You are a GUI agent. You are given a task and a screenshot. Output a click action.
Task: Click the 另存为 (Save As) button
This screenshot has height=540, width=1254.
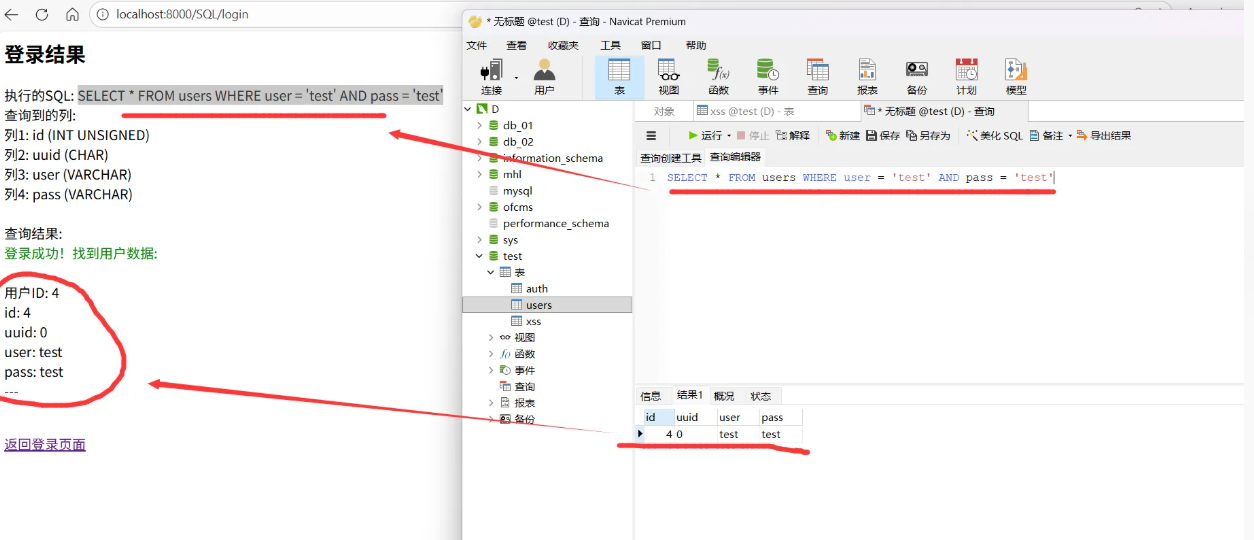point(929,135)
